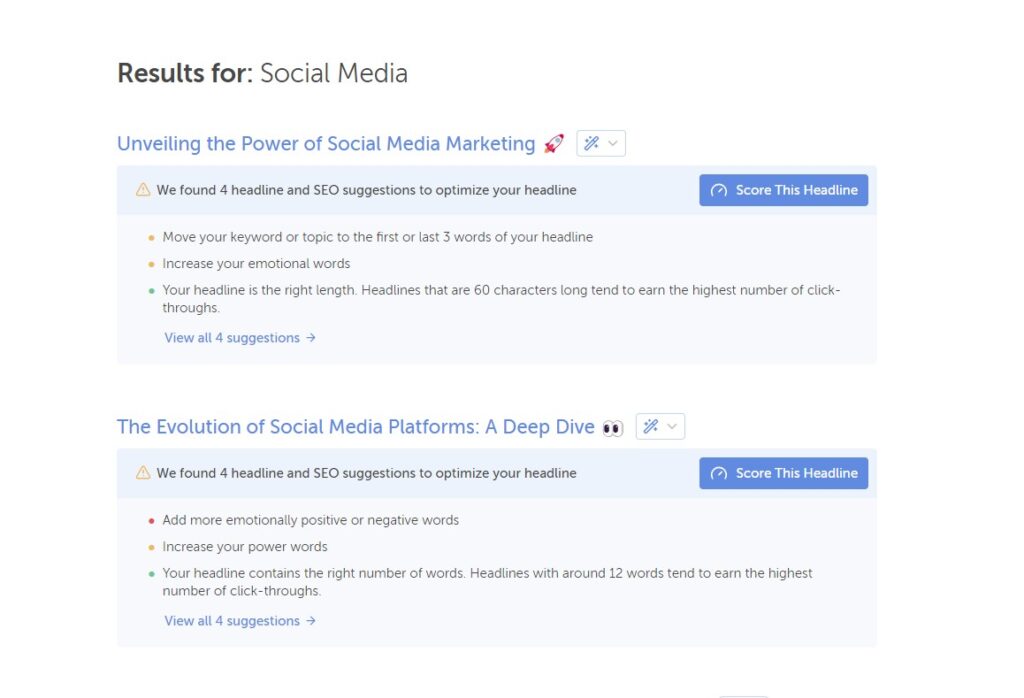1024x698 pixels.
Task: Open View all 4 suggestions under first headline
Action: pos(240,338)
